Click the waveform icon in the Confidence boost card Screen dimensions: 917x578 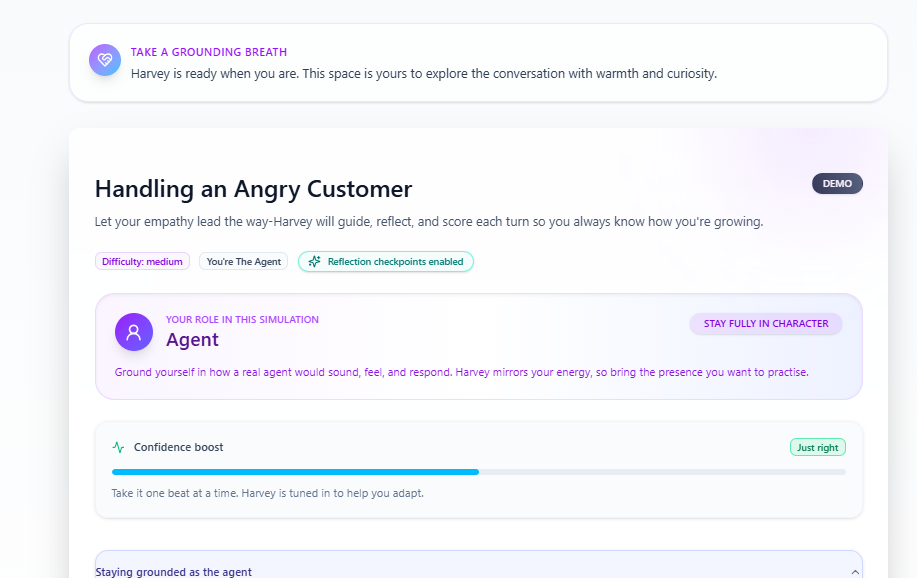(x=119, y=447)
